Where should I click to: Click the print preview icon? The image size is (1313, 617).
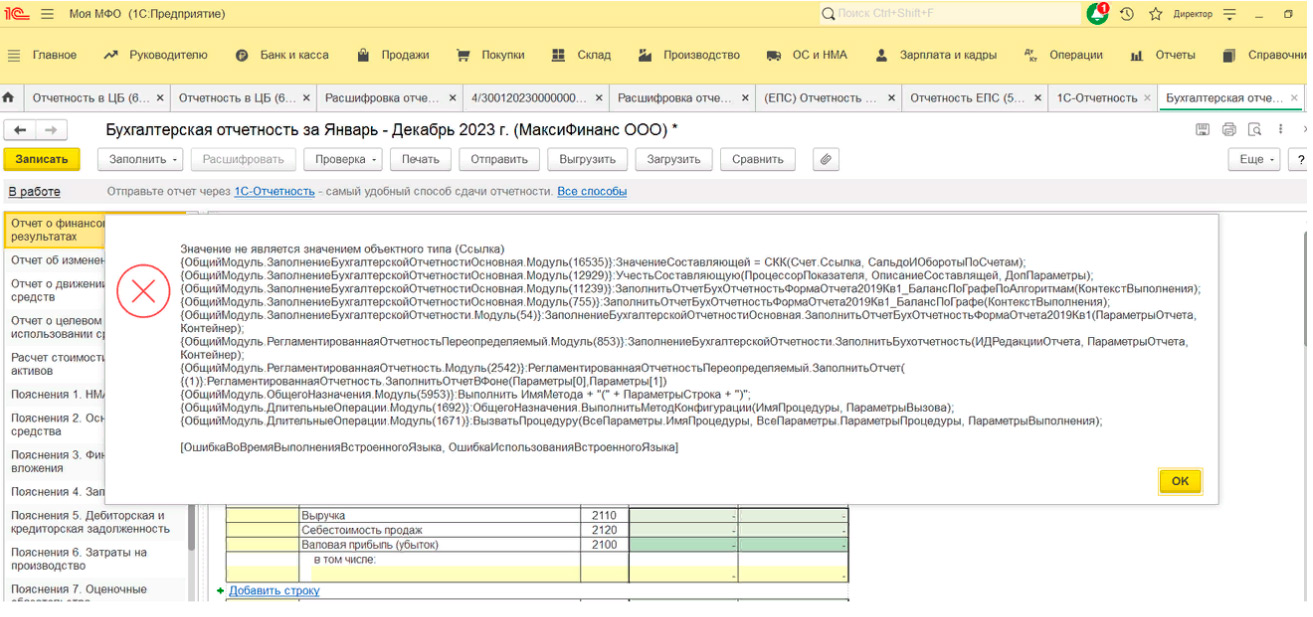click(x=1255, y=130)
